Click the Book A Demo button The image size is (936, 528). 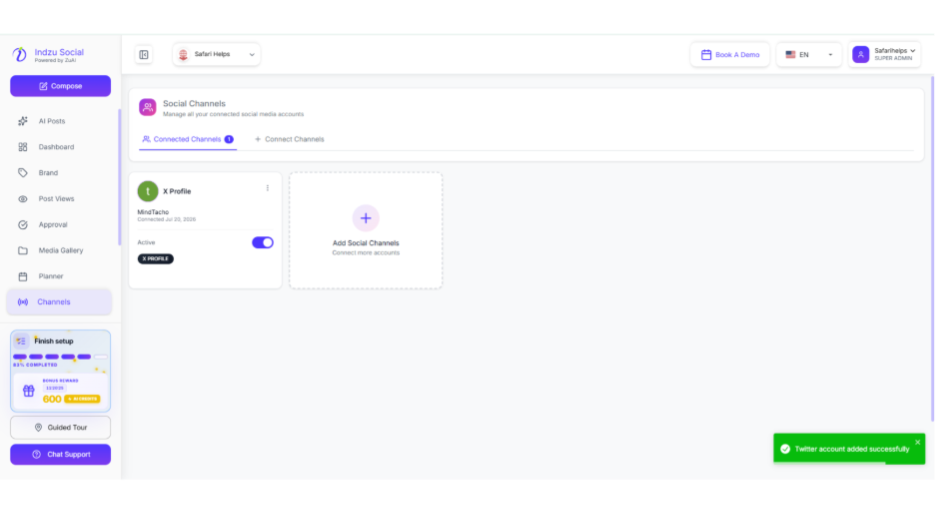pyautogui.click(x=730, y=55)
